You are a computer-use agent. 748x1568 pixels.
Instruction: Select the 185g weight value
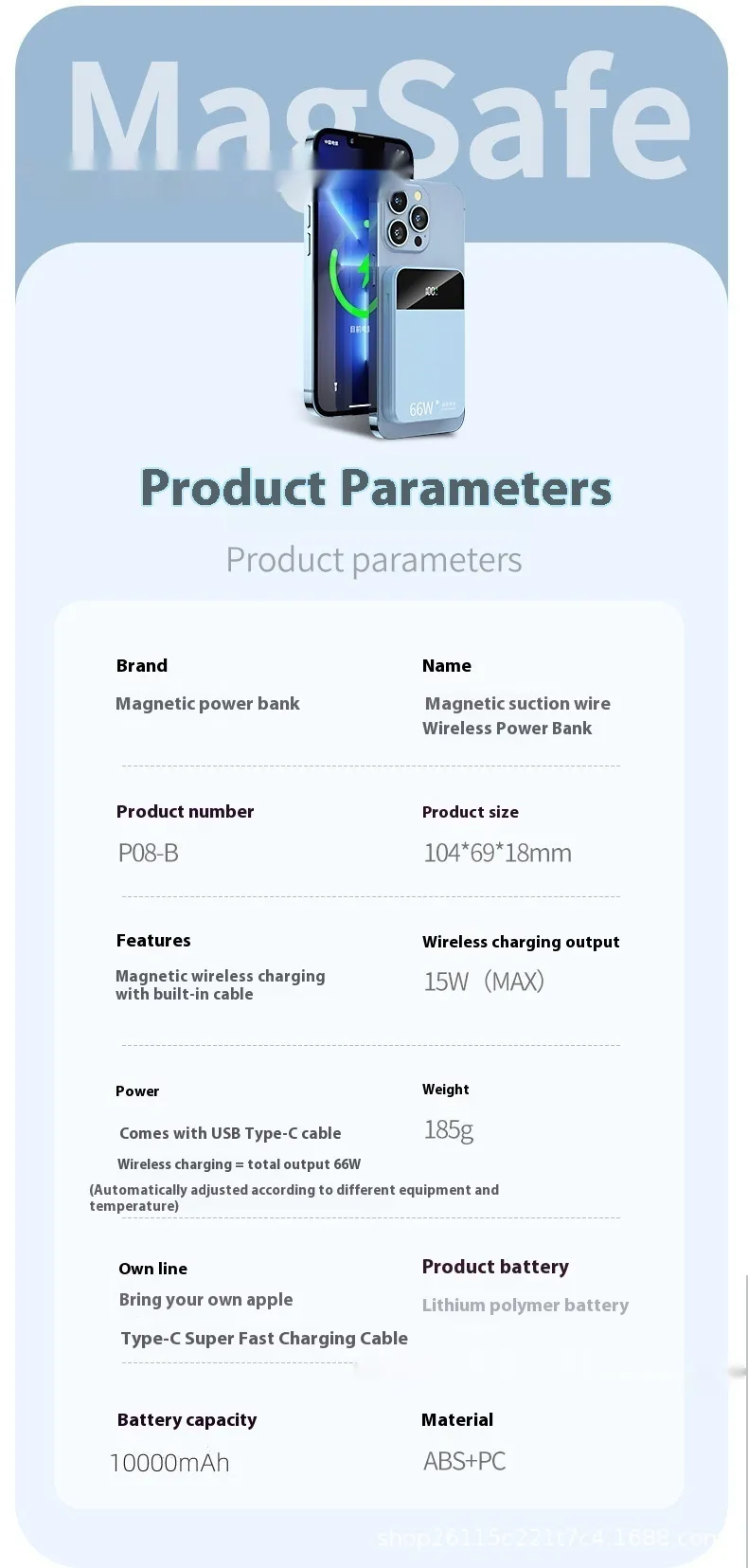[x=449, y=1129]
